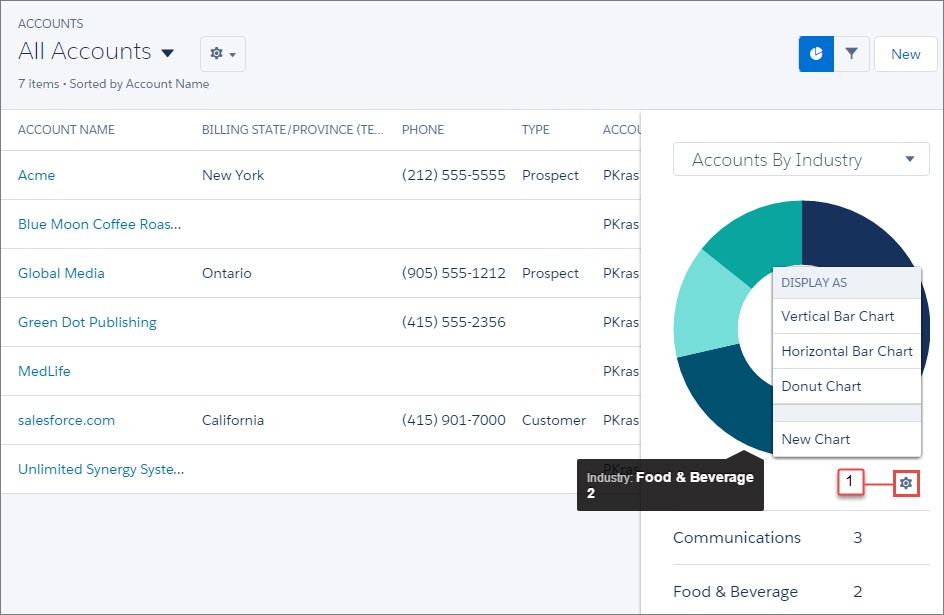Select the Communications legend row
Image resolution: width=944 pixels, height=615 pixels.
coord(801,538)
